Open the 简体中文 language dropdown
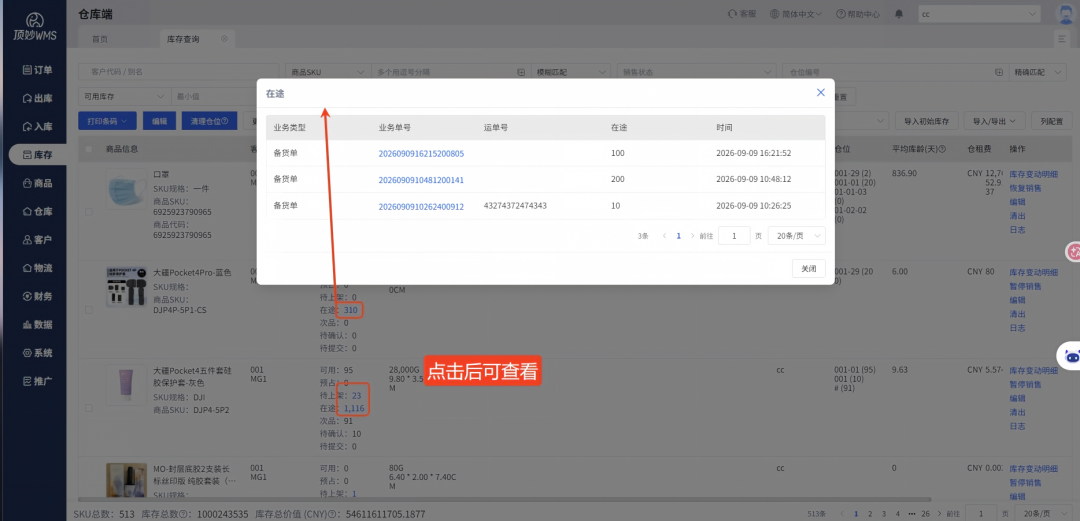The image size is (1080, 521). tap(798, 14)
